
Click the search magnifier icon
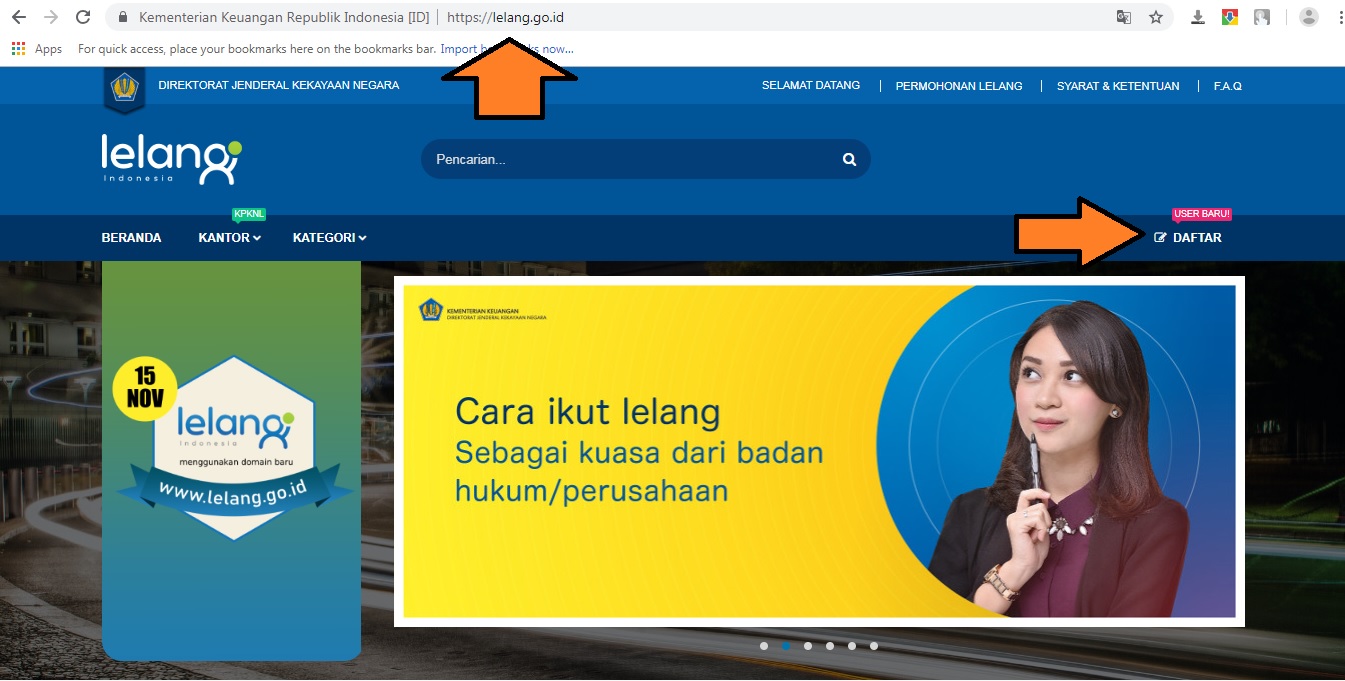point(848,159)
